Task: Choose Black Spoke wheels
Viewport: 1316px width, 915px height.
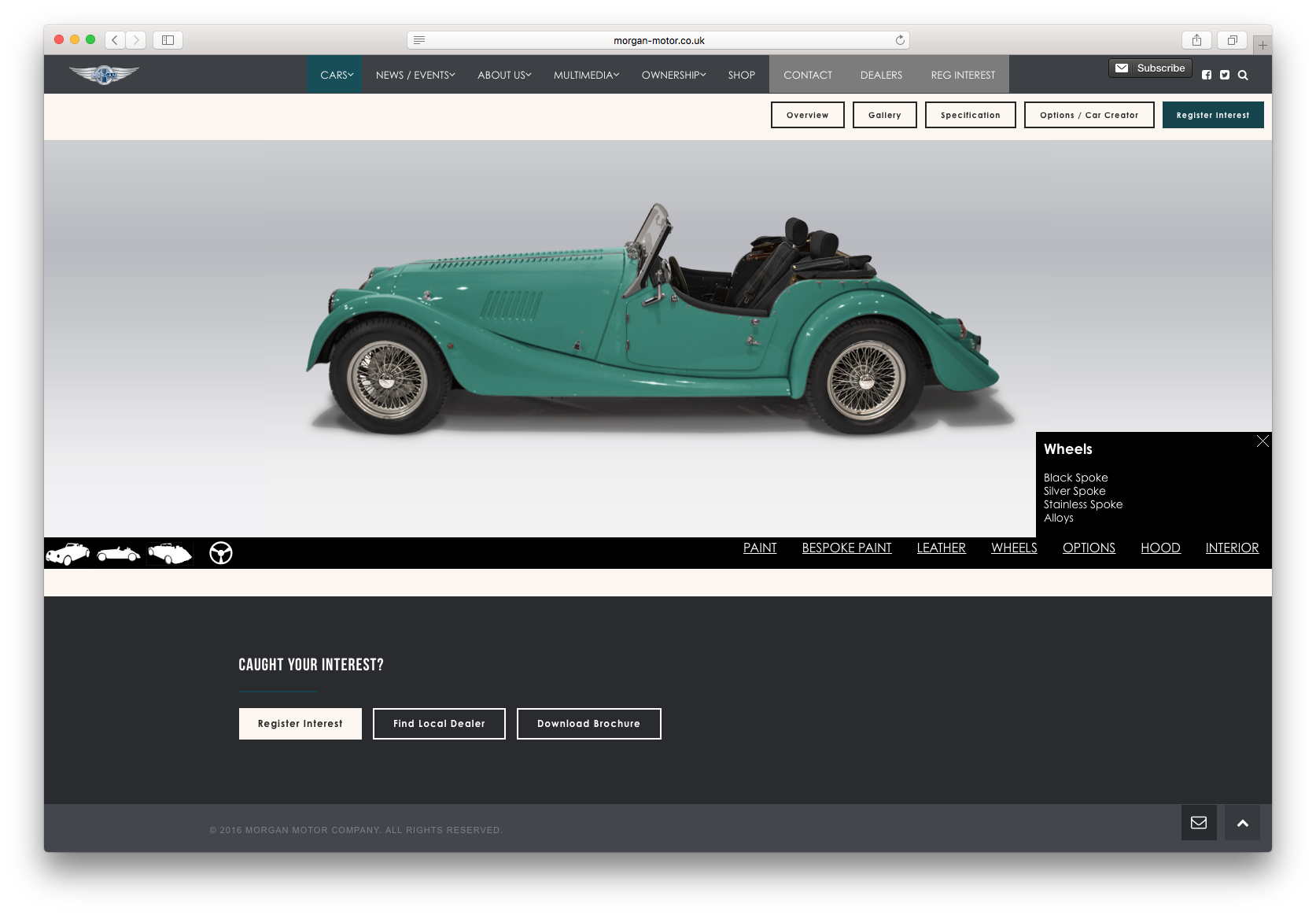Action: (1075, 478)
